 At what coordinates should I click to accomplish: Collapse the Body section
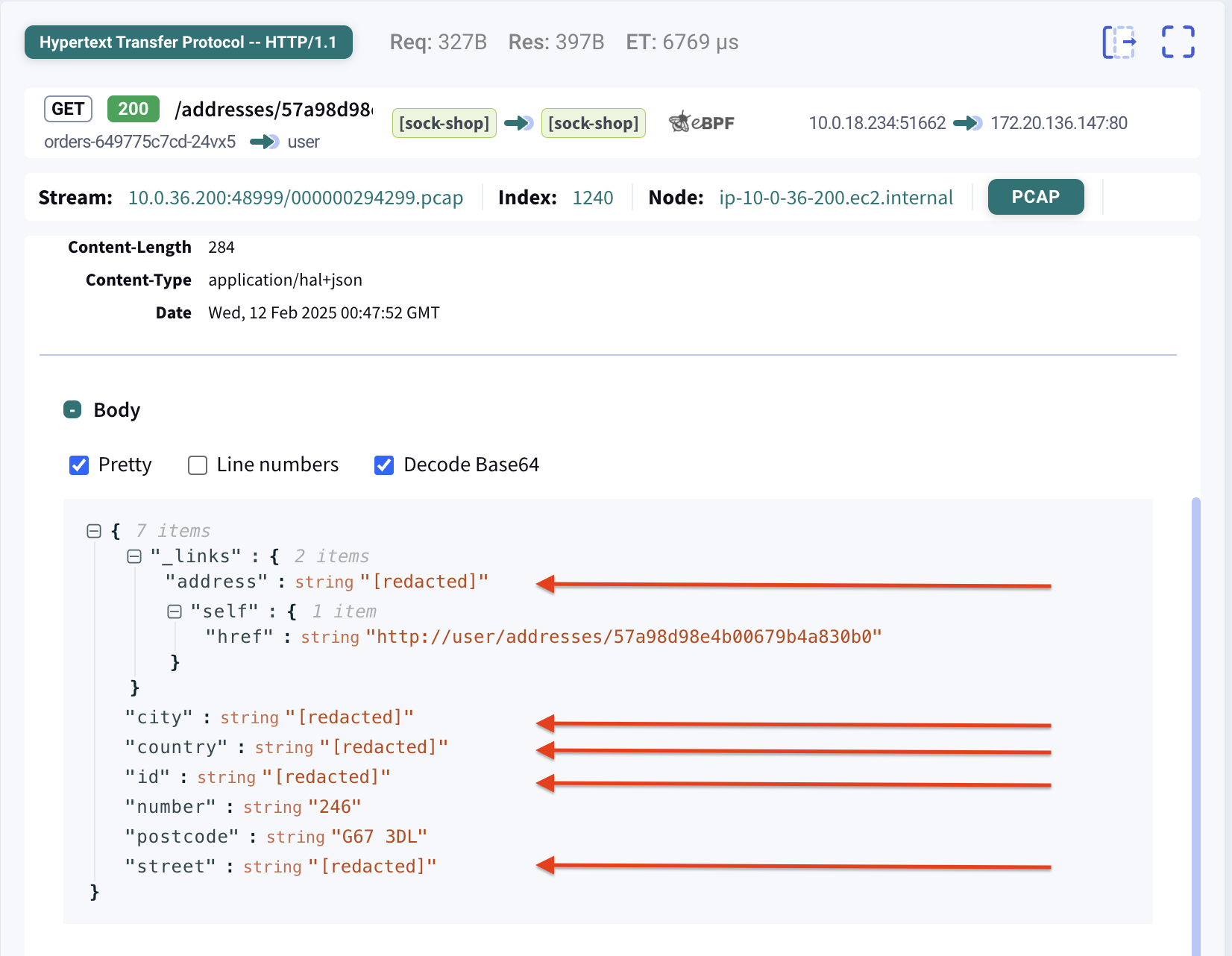[x=72, y=410]
